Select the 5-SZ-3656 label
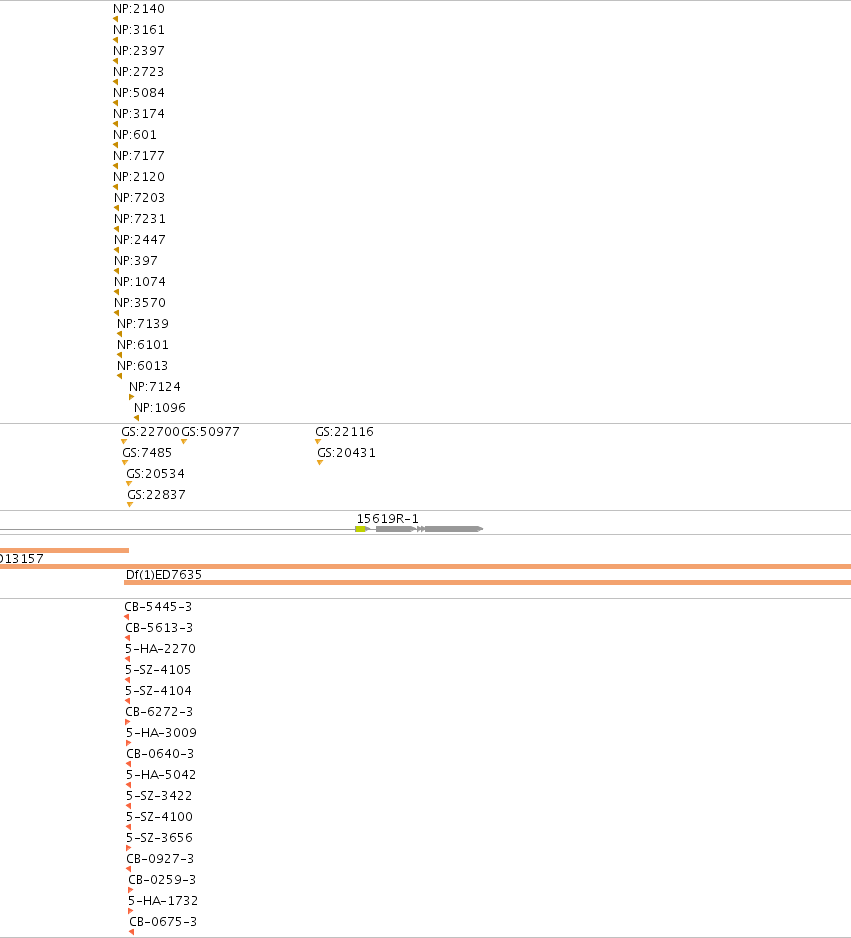This screenshot has height=938, width=851. click(x=160, y=837)
